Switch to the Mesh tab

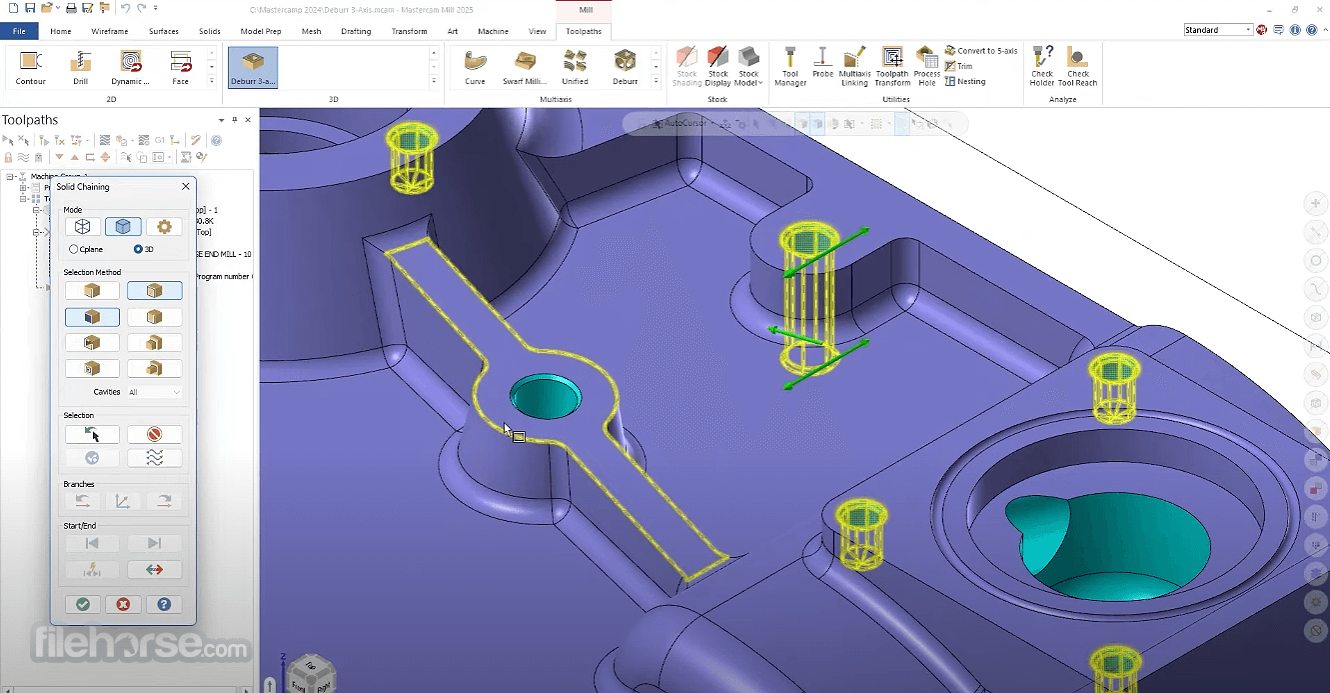(x=312, y=31)
